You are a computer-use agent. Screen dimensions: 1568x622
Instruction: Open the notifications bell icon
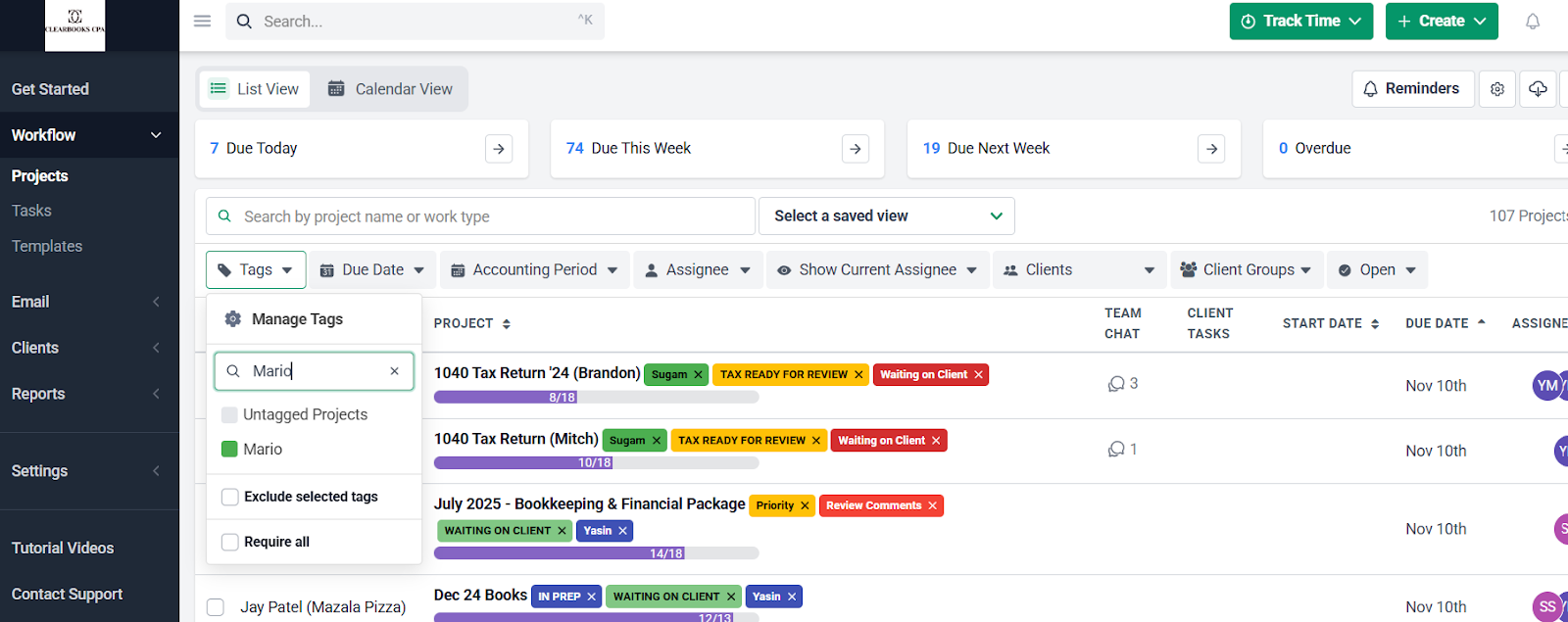(x=1532, y=22)
